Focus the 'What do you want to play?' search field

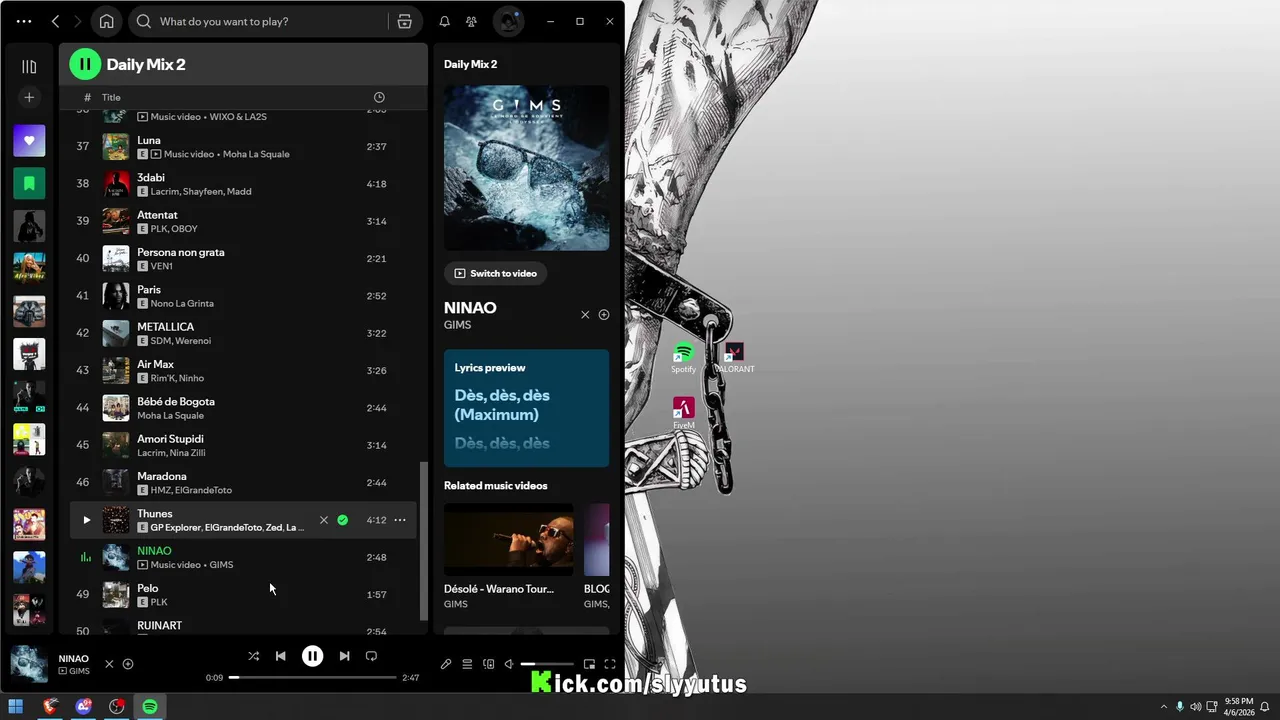260,21
